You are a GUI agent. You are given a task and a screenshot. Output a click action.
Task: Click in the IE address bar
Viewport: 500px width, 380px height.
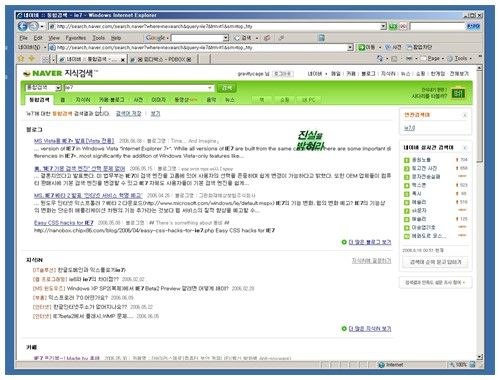tap(215, 26)
